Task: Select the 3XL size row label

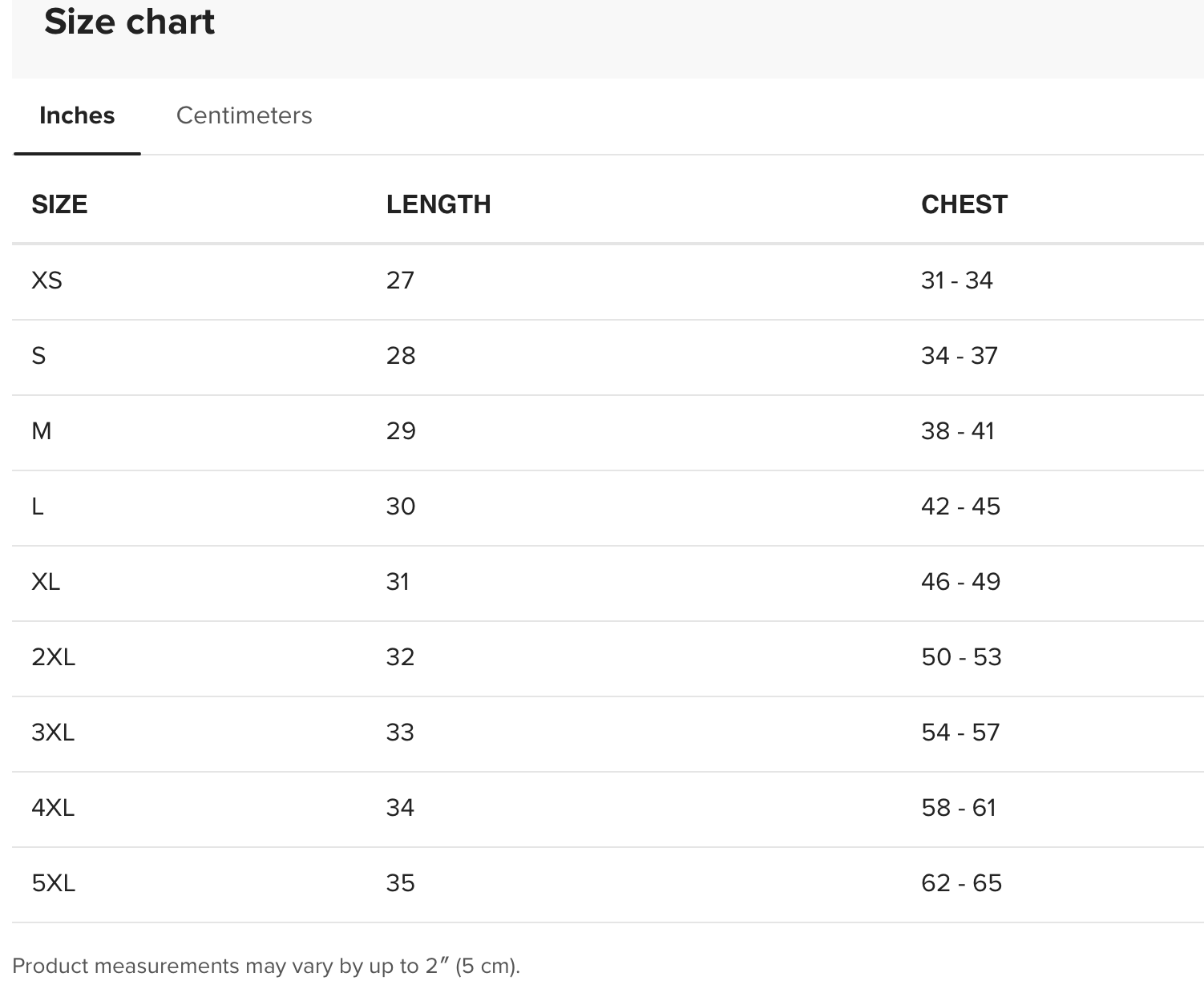Action: (53, 733)
